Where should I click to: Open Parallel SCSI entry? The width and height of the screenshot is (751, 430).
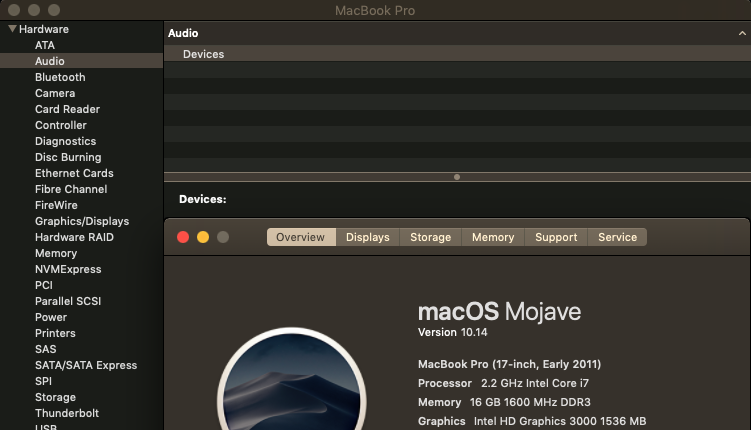(x=68, y=301)
